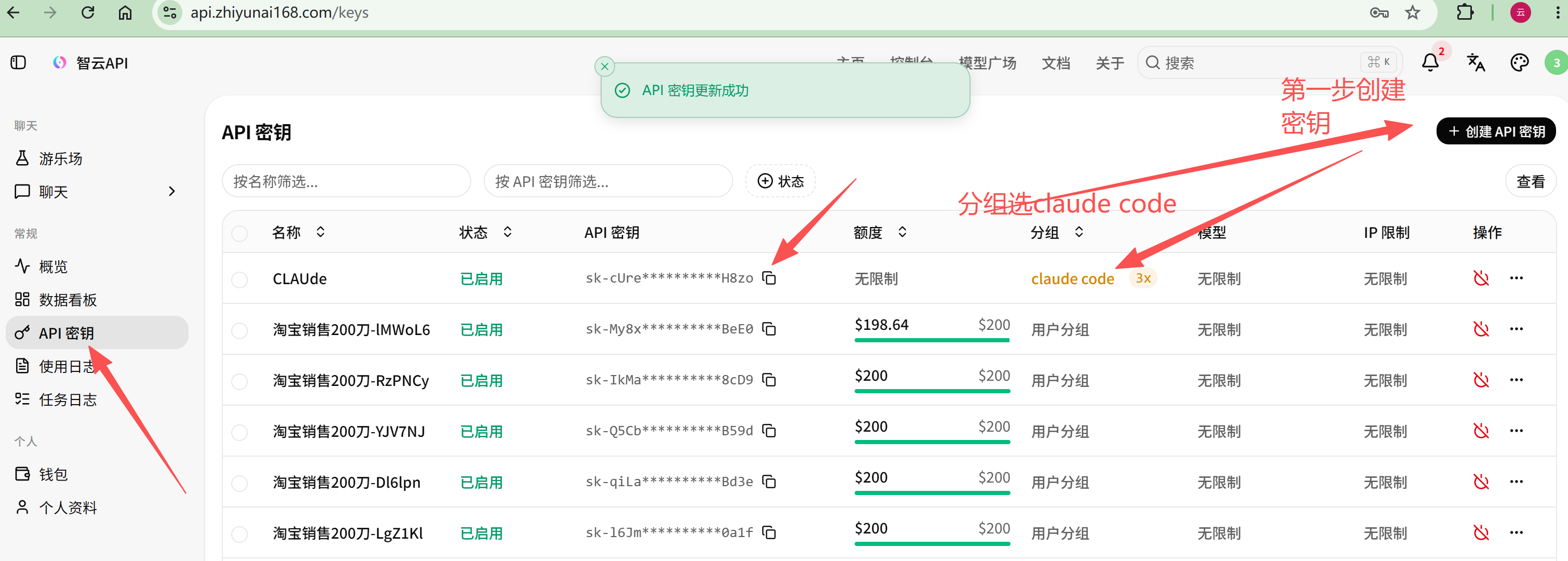Open theme palette settings
The image size is (1568, 561).
[x=1519, y=63]
